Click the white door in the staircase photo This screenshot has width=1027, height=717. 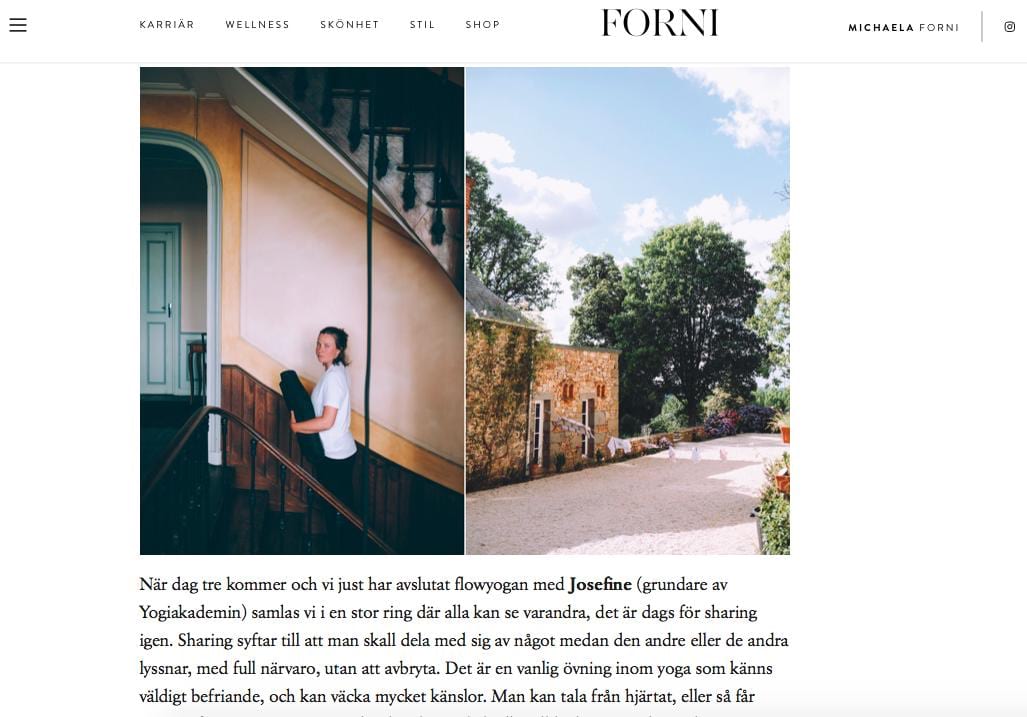point(160,308)
